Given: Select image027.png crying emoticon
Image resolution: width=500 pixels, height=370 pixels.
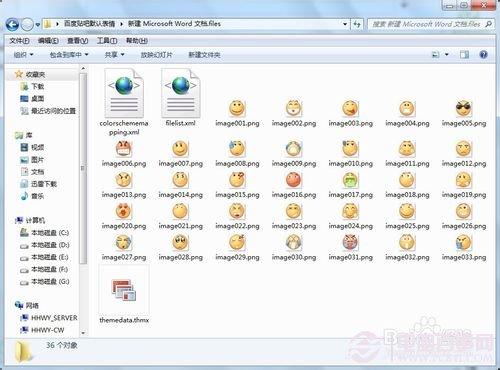Looking at the screenshot, I should 124,242.
